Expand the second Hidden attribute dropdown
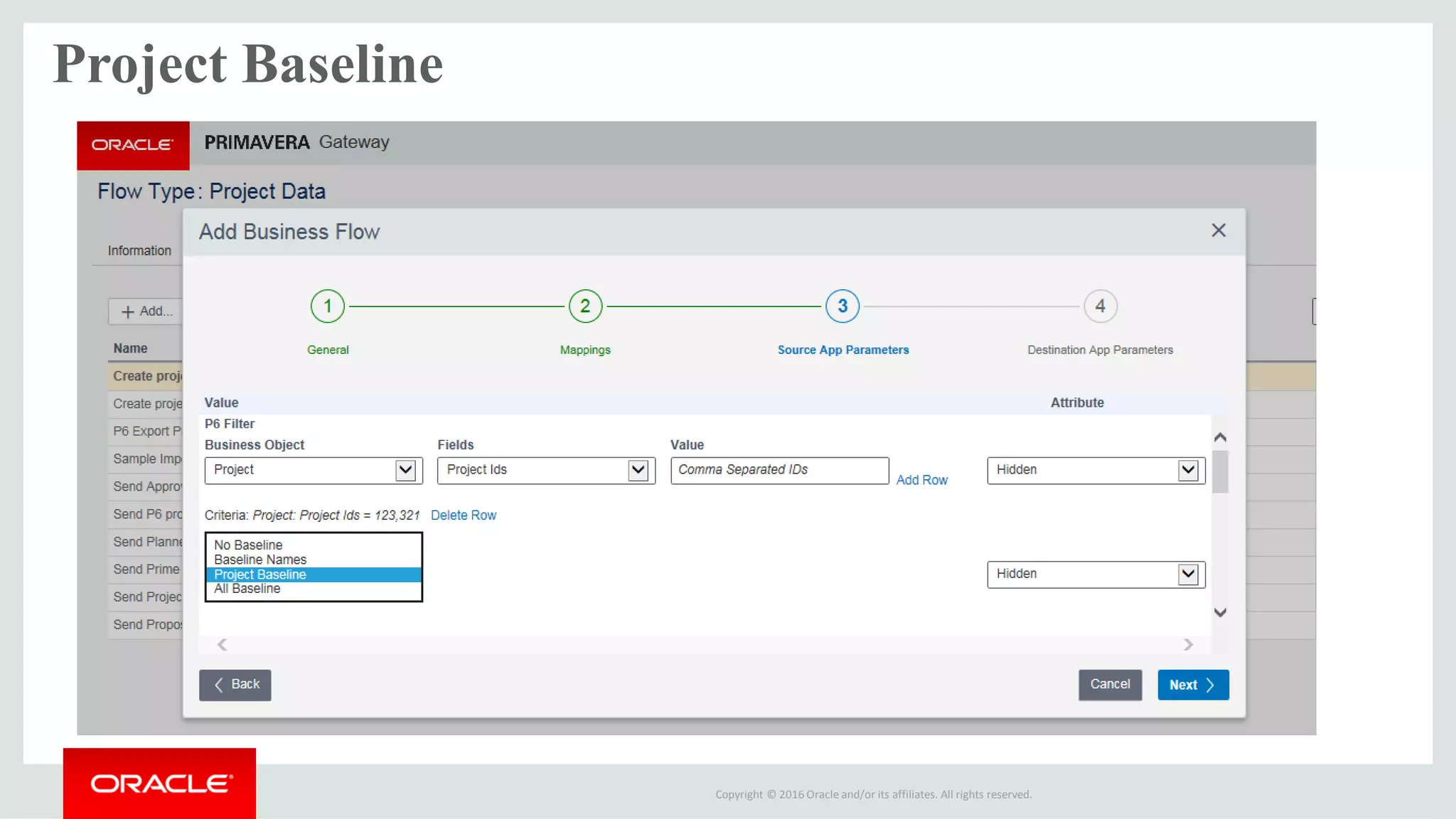 click(1188, 574)
